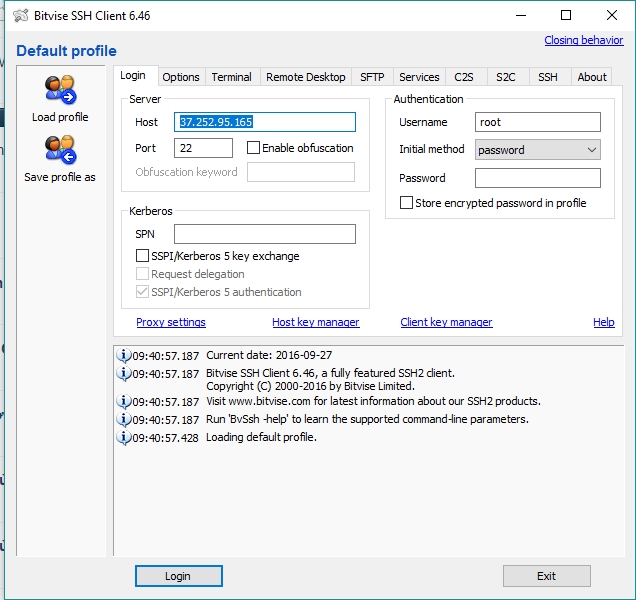
Task: Follow the Closing behavior link
Action: (583, 40)
